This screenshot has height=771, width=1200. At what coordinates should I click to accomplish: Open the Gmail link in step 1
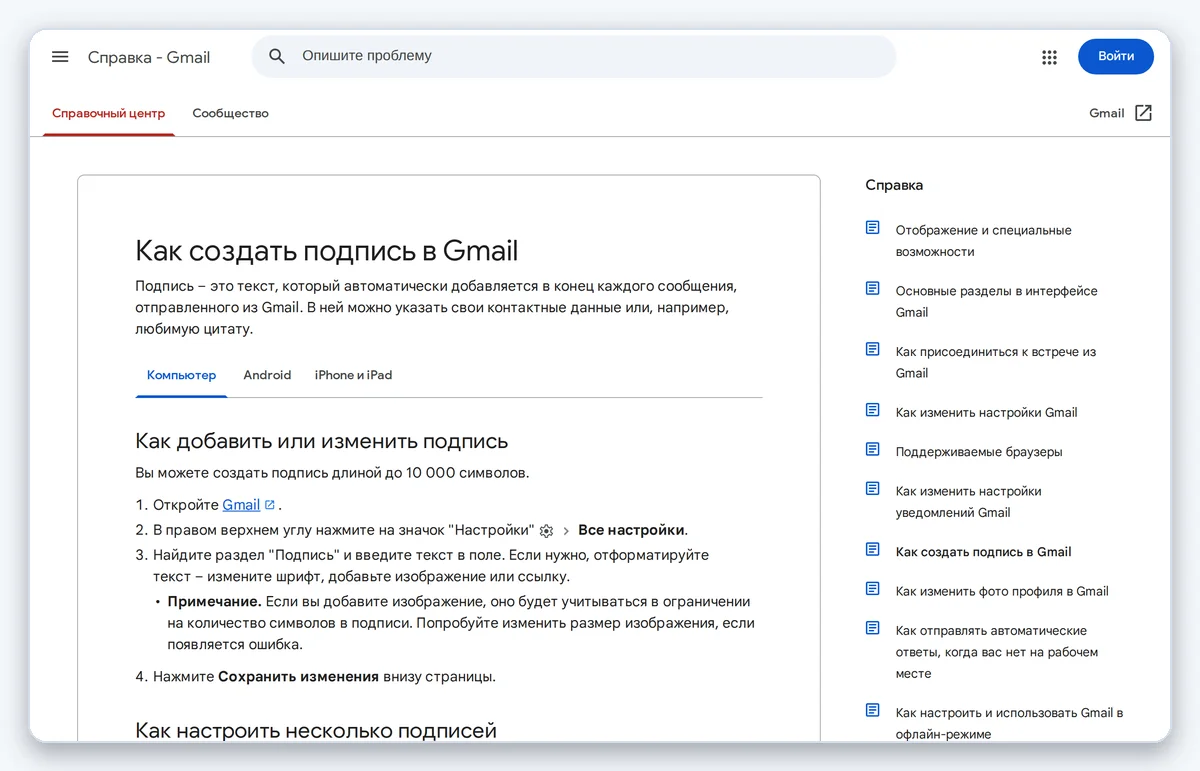241,505
